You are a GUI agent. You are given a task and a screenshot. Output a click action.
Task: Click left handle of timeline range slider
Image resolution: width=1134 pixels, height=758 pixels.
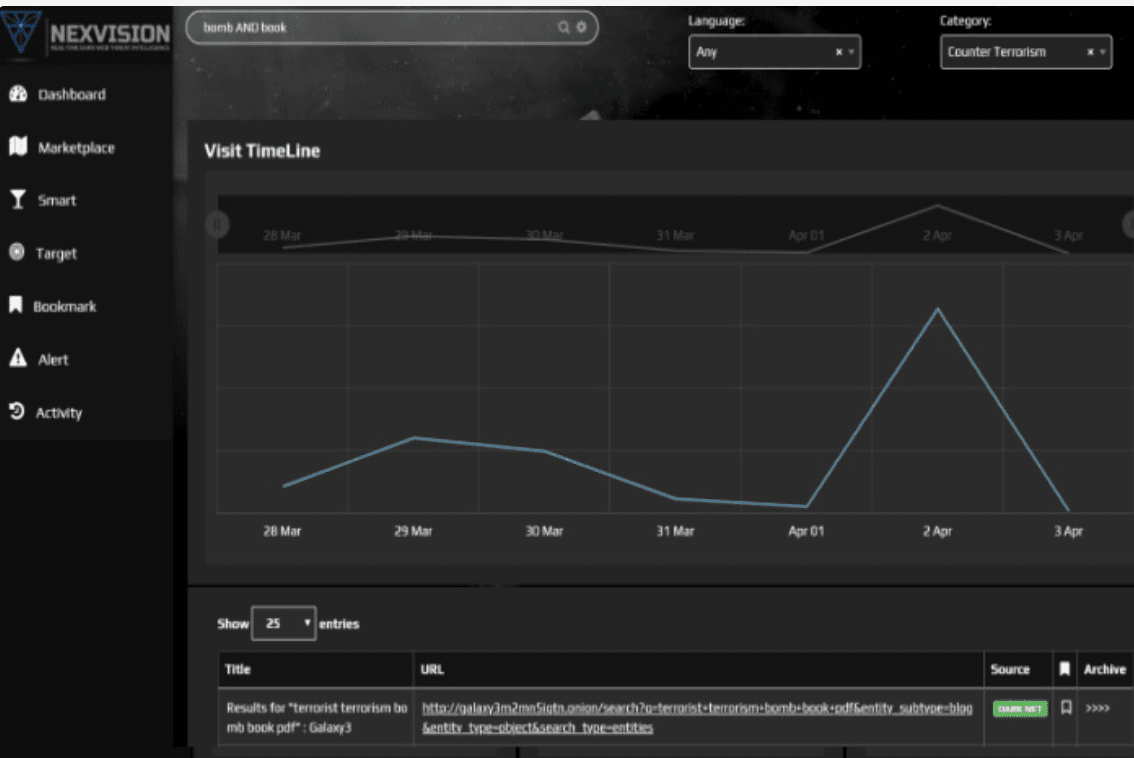[217, 224]
